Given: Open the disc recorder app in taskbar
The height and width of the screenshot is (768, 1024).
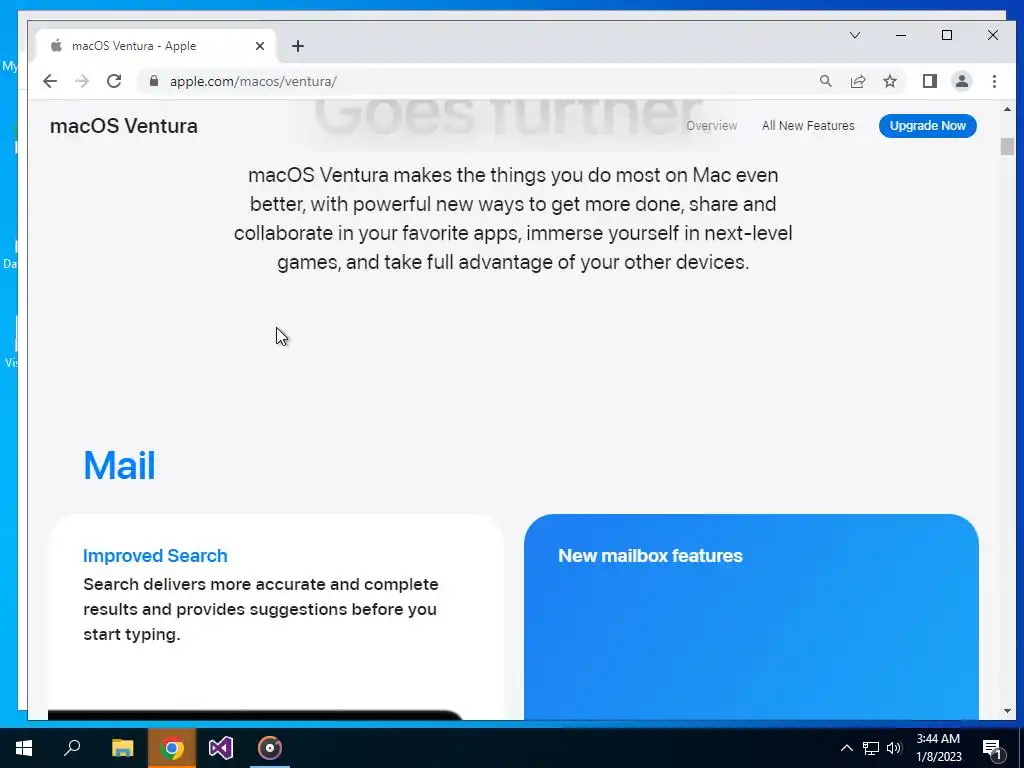Looking at the screenshot, I should click(x=270, y=748).
